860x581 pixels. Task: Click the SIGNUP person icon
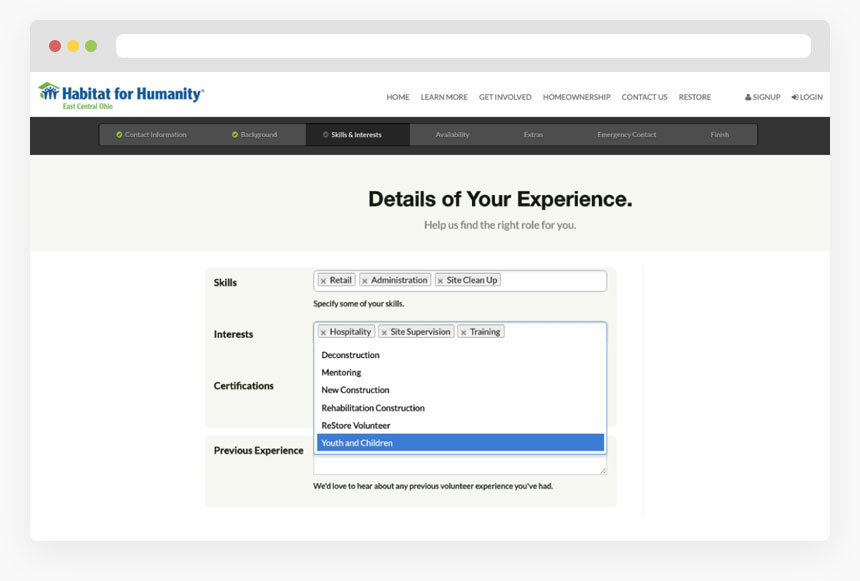click(748, 97)
